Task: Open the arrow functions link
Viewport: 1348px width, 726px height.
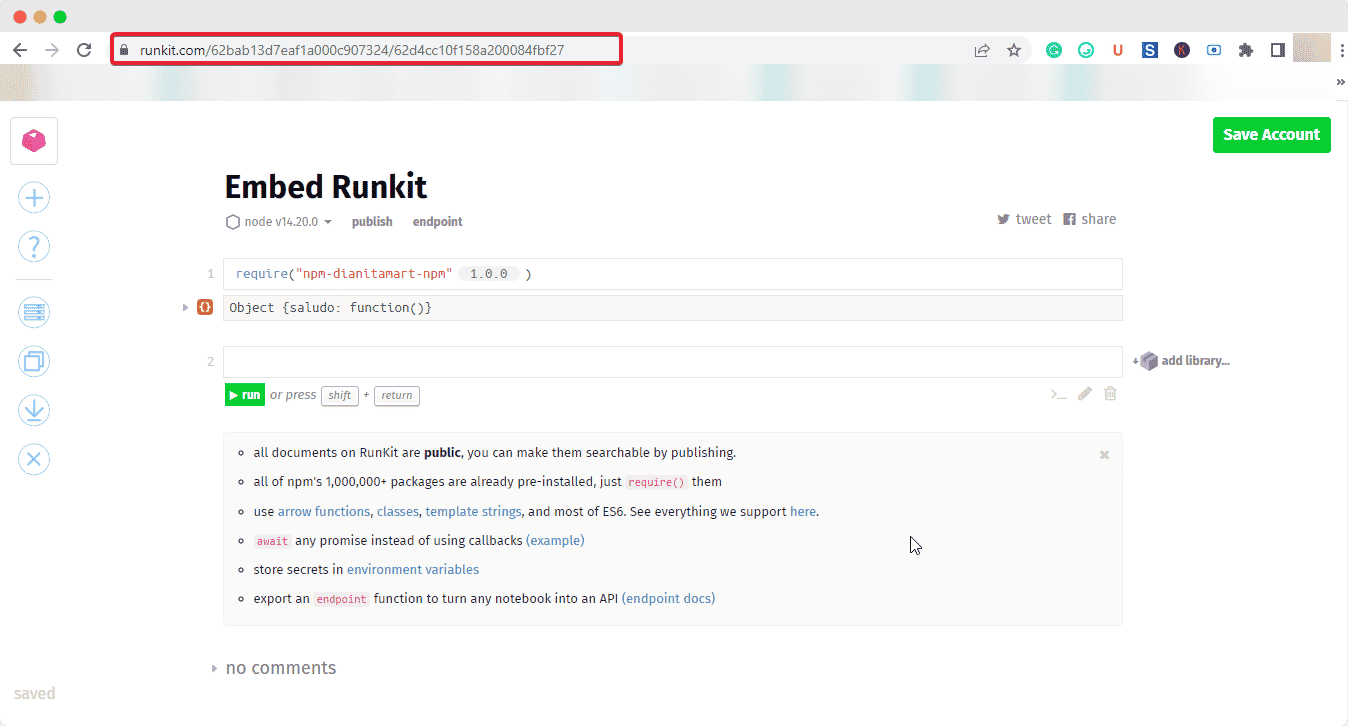Action: pyautogui.click(x=324, y=511)
